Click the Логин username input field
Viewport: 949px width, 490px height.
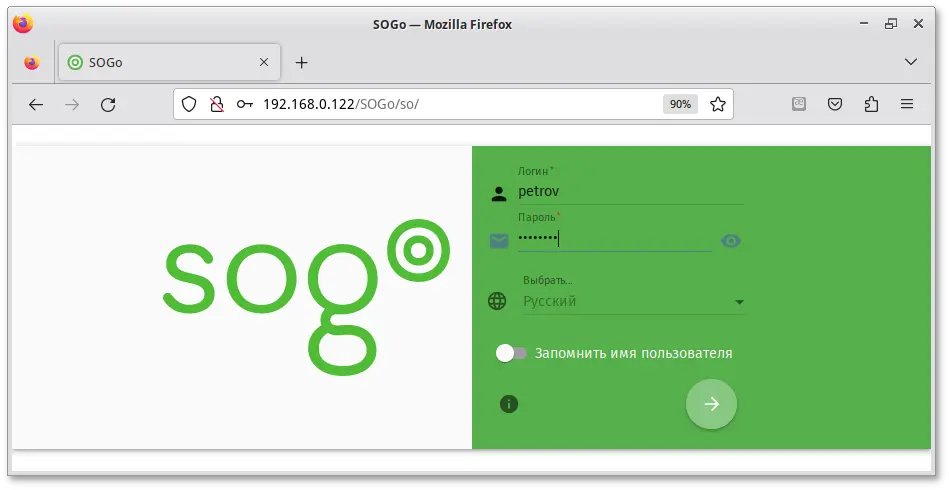coord(630,190)
